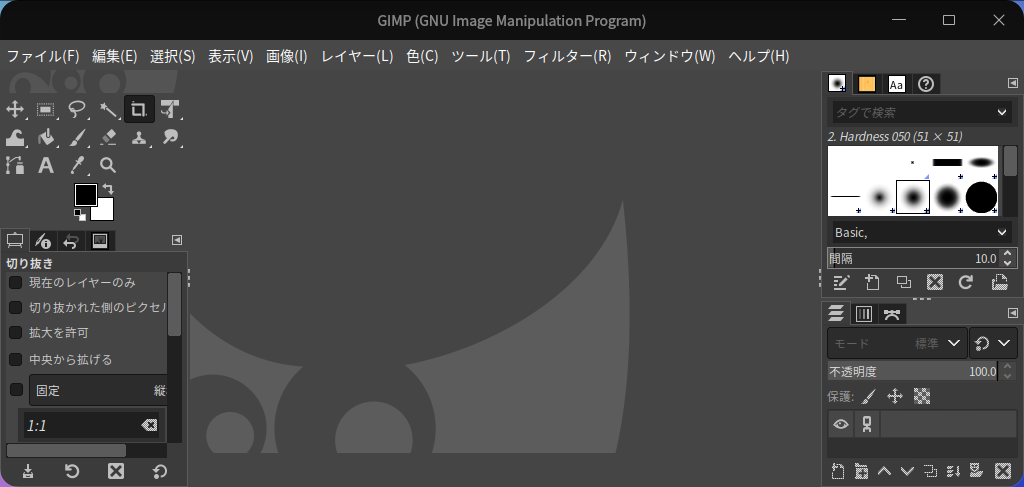Viewport: 1024px width, 487px height.
Task: Delete tool preset icon in tool options
Action: click(116, 471)
